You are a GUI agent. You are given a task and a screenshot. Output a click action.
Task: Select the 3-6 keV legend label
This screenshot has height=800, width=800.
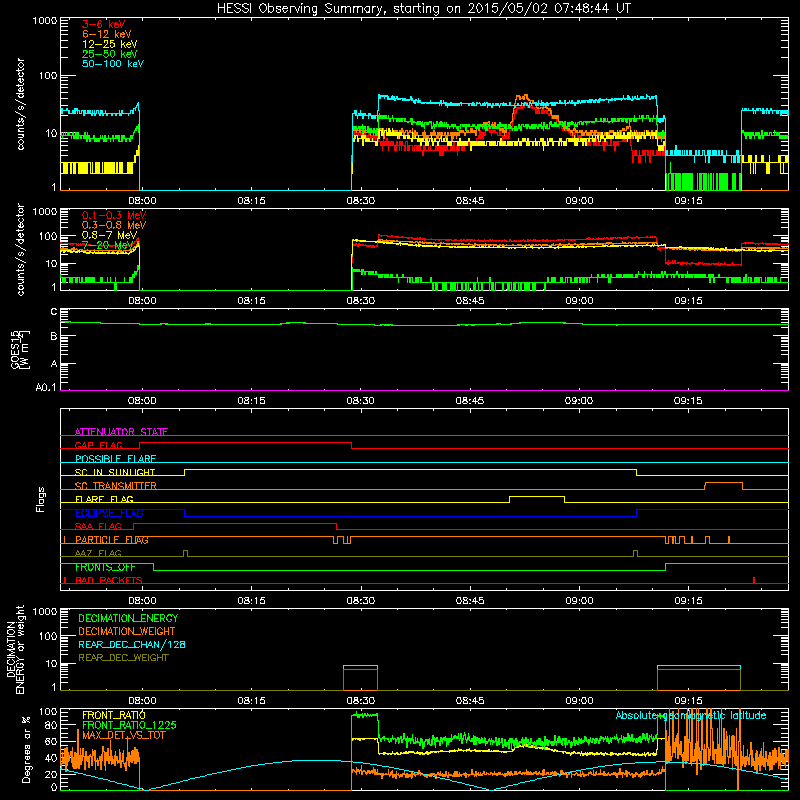click(104, 24)
